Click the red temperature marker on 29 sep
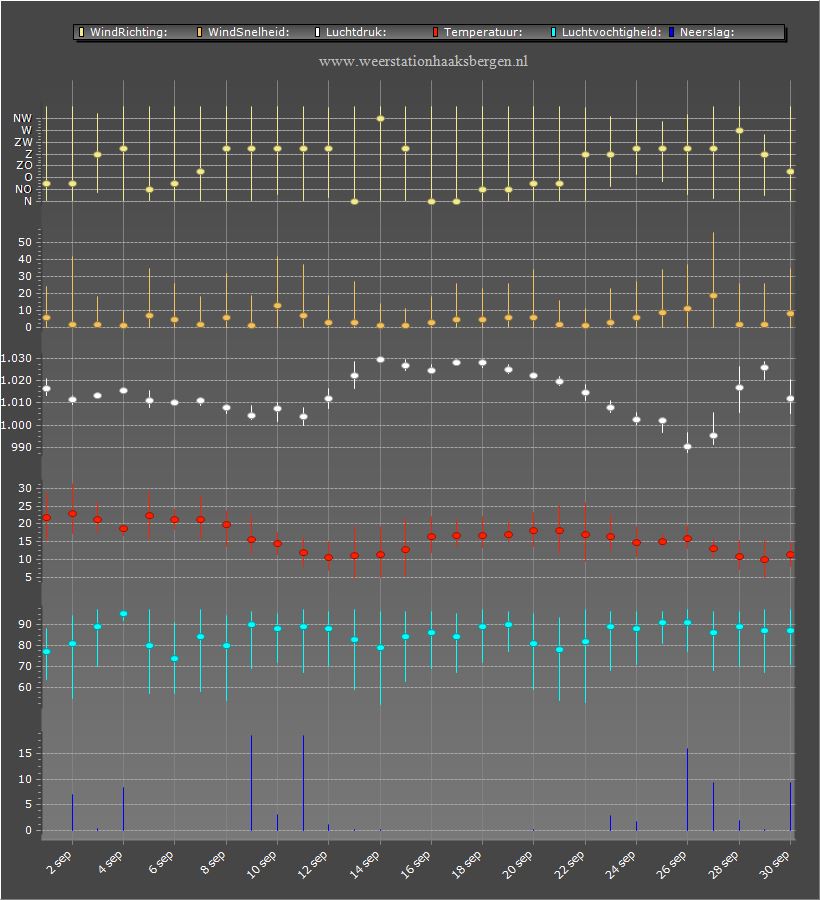The image size is (820, 900). (x=764, y=560)
